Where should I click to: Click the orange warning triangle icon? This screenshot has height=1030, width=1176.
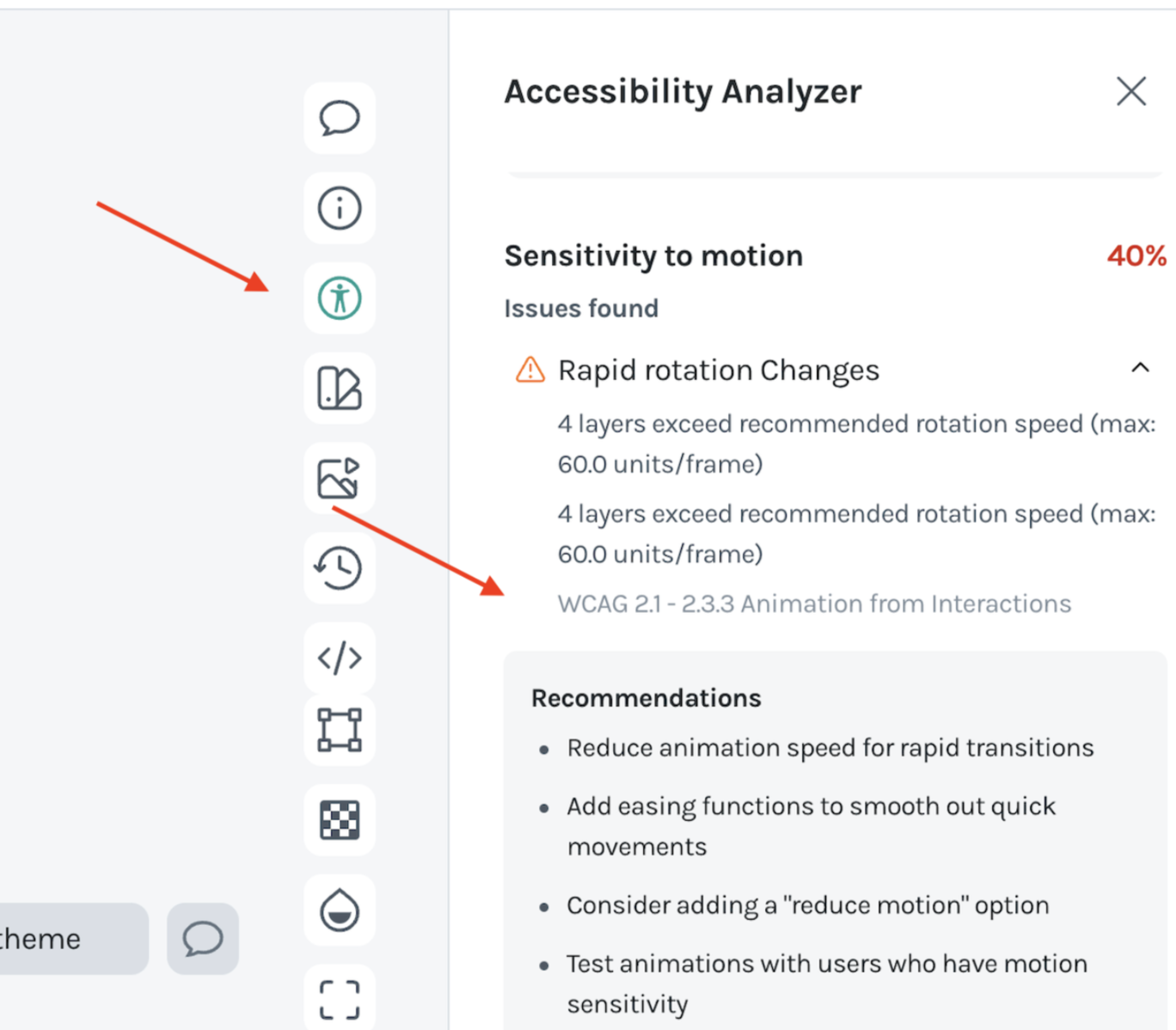coord(530,370)
